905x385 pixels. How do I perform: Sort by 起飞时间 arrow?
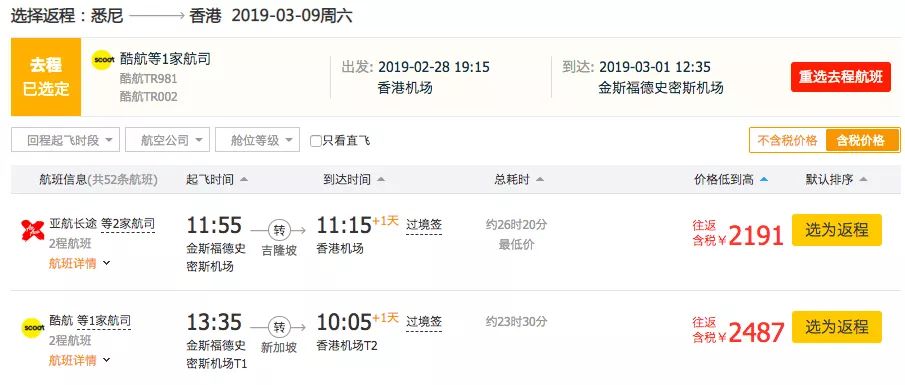pyautogui.click(x=244, y=180)
